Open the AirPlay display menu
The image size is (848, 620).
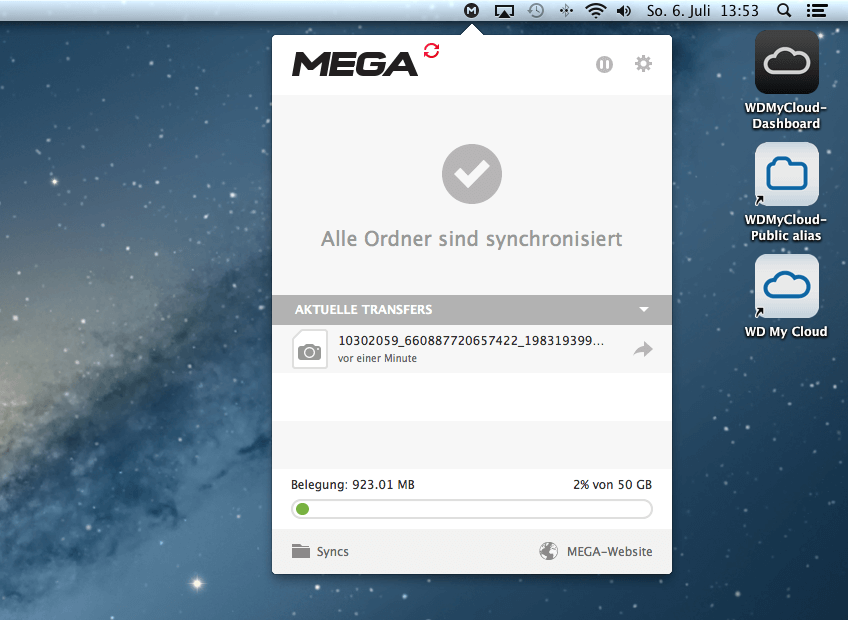click(504, 11)
